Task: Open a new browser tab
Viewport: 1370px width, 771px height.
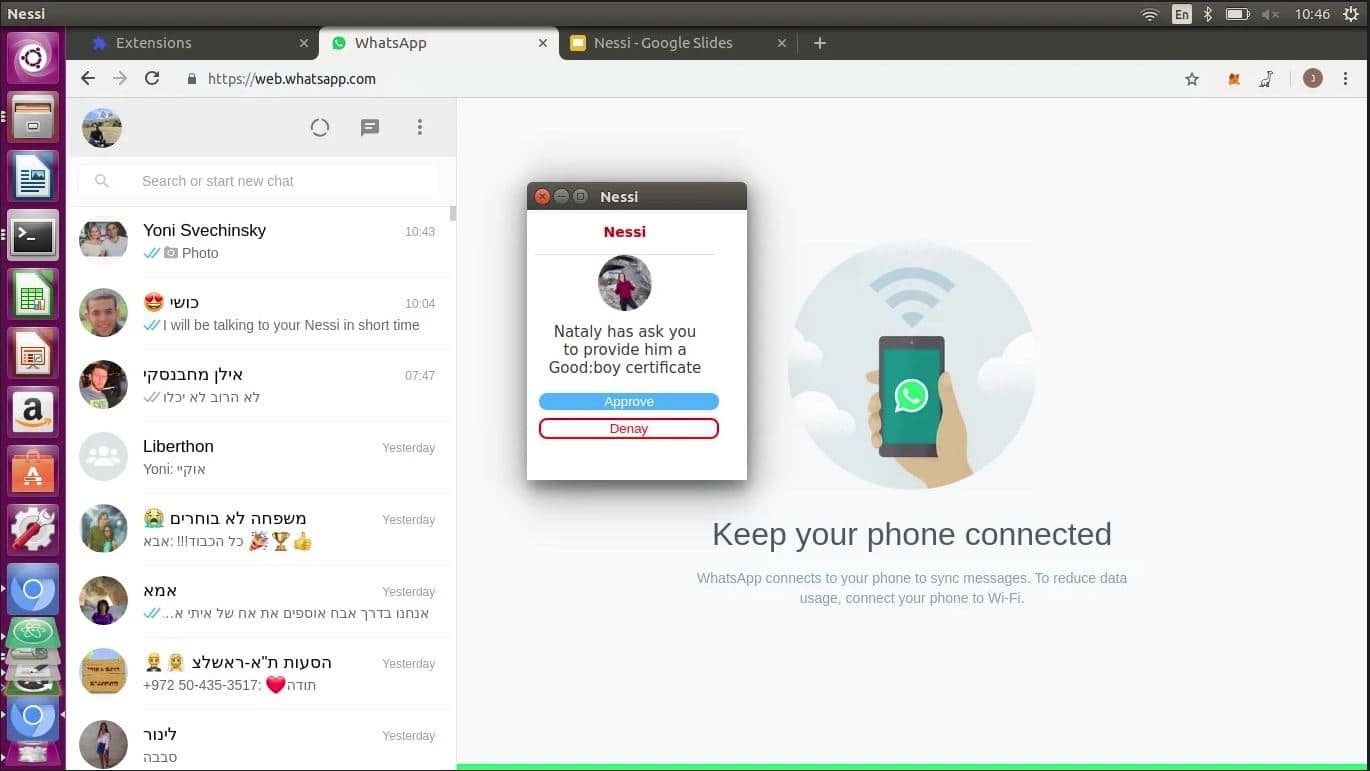Action: pyautogui.click(x=820, y=43)
